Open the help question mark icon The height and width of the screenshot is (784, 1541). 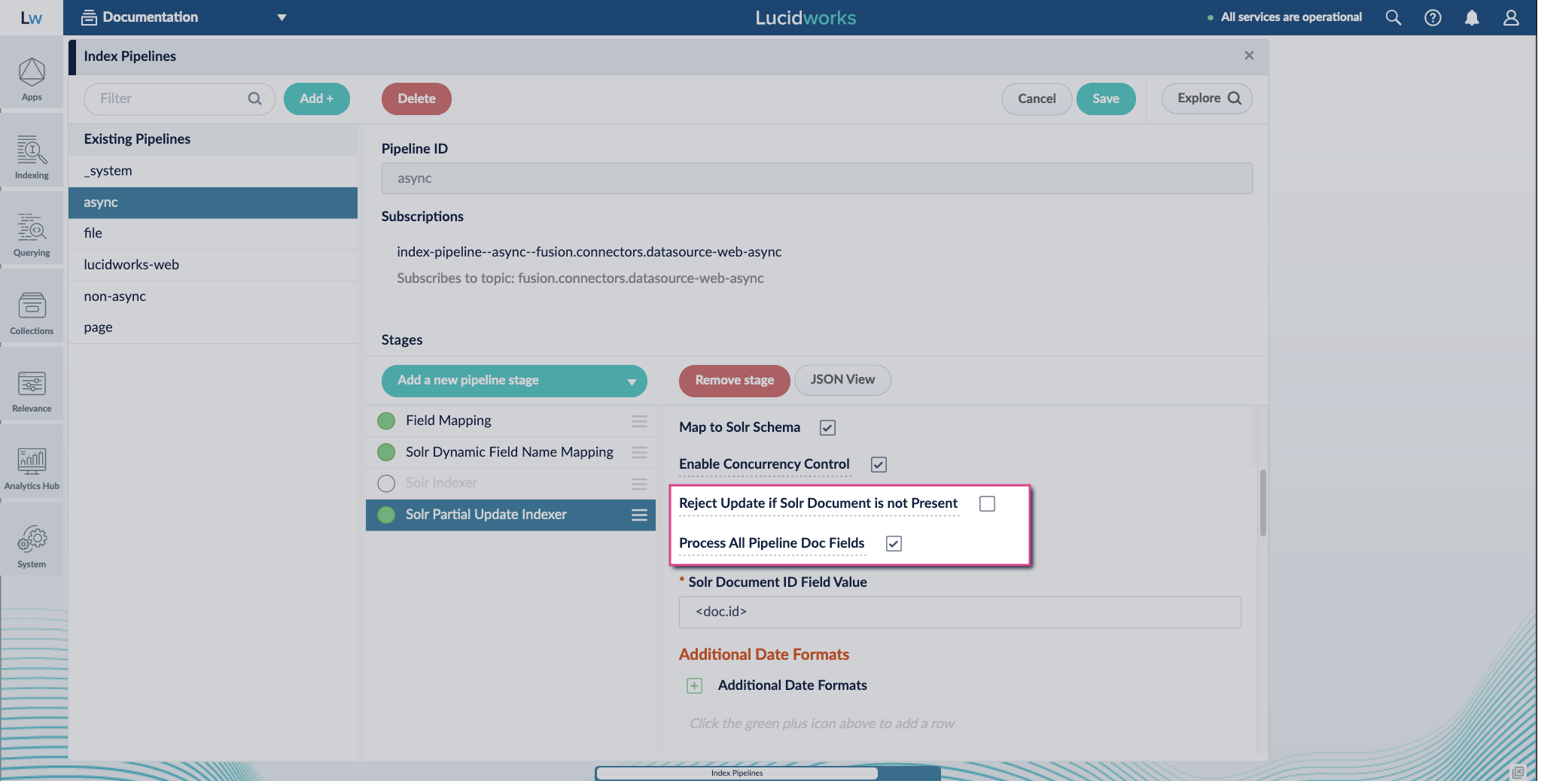1433,17
